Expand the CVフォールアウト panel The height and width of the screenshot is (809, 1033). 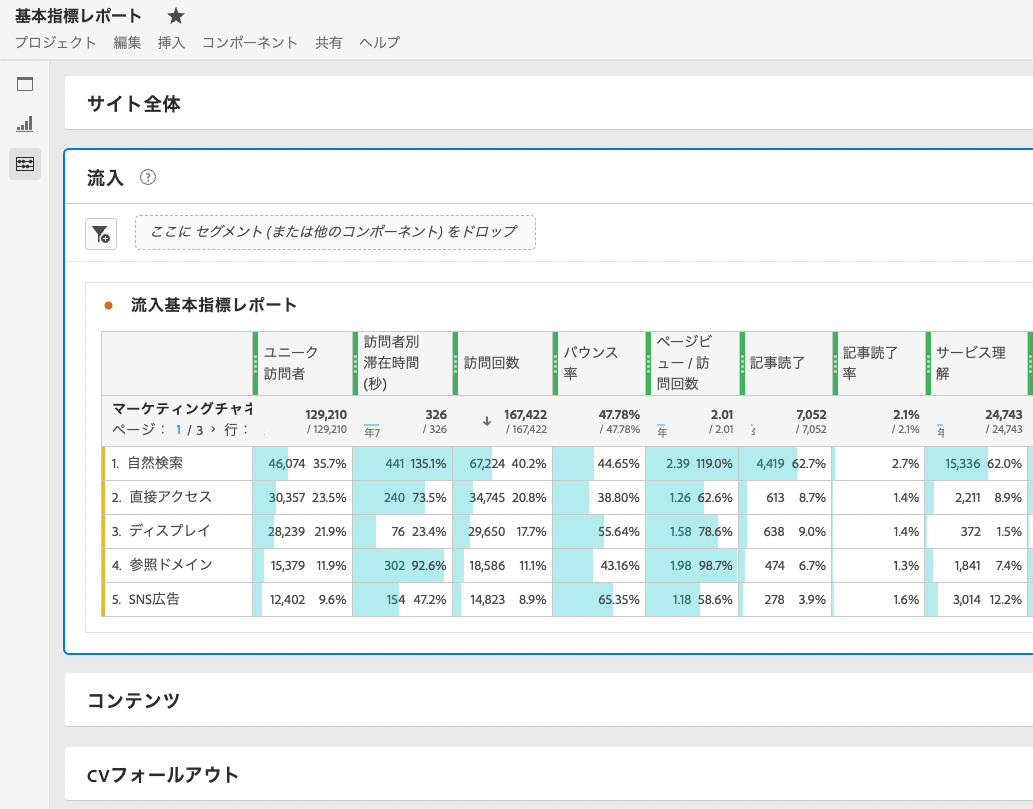pos(163,775)
